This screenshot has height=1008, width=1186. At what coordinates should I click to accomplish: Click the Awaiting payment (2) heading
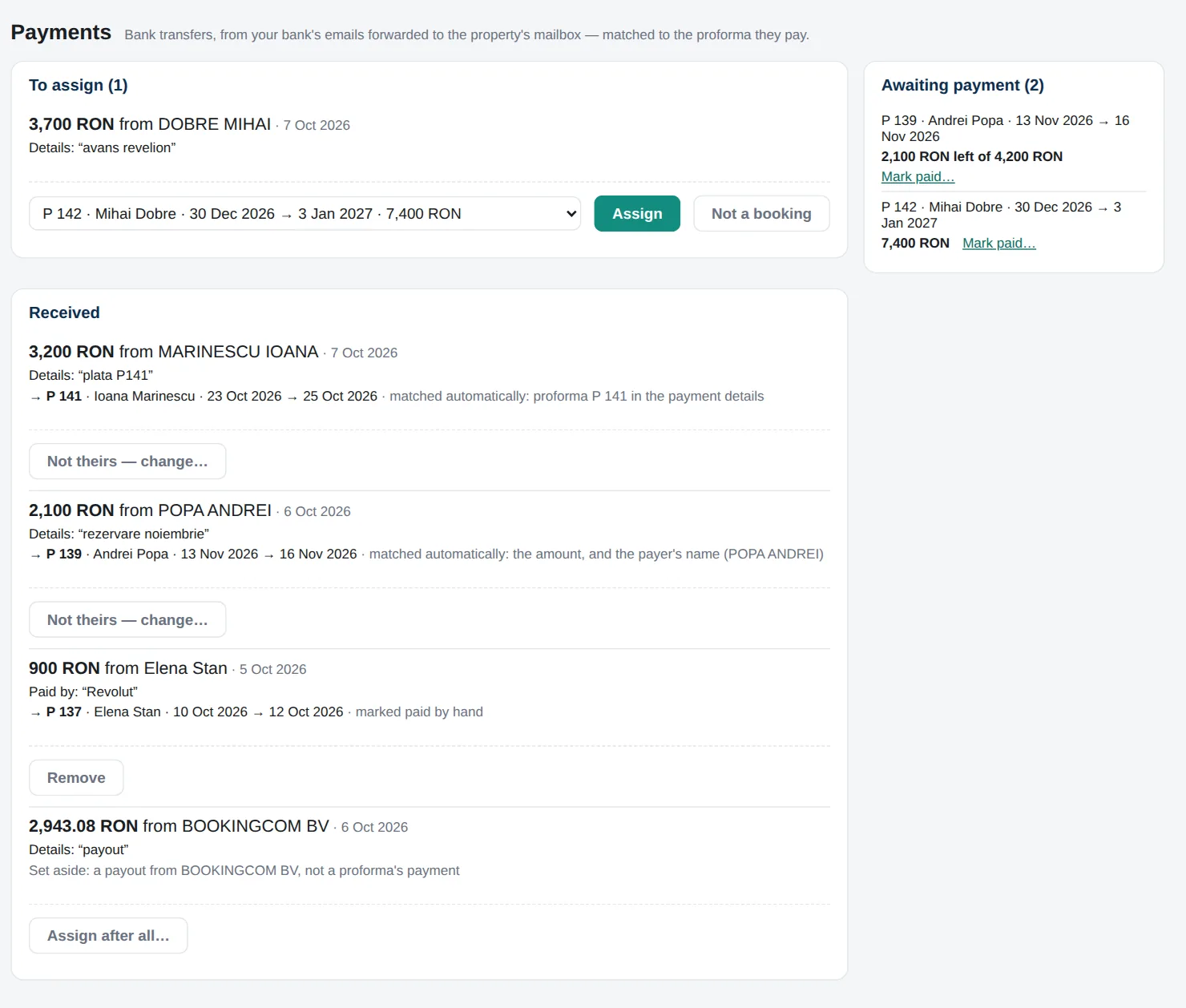(962, 86)
